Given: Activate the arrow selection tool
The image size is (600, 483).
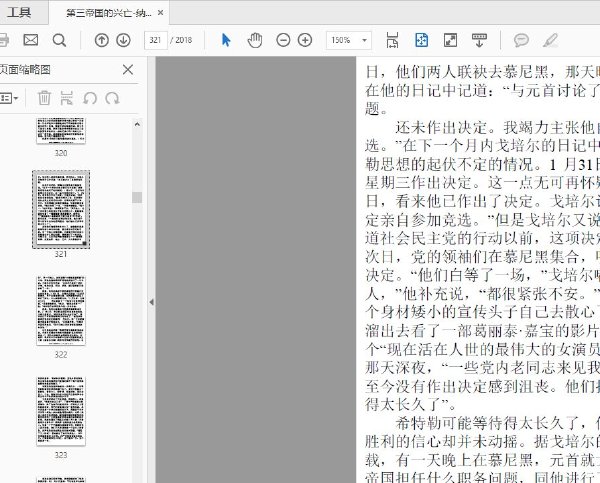Looking at the screenshot, I should [226, 40].
